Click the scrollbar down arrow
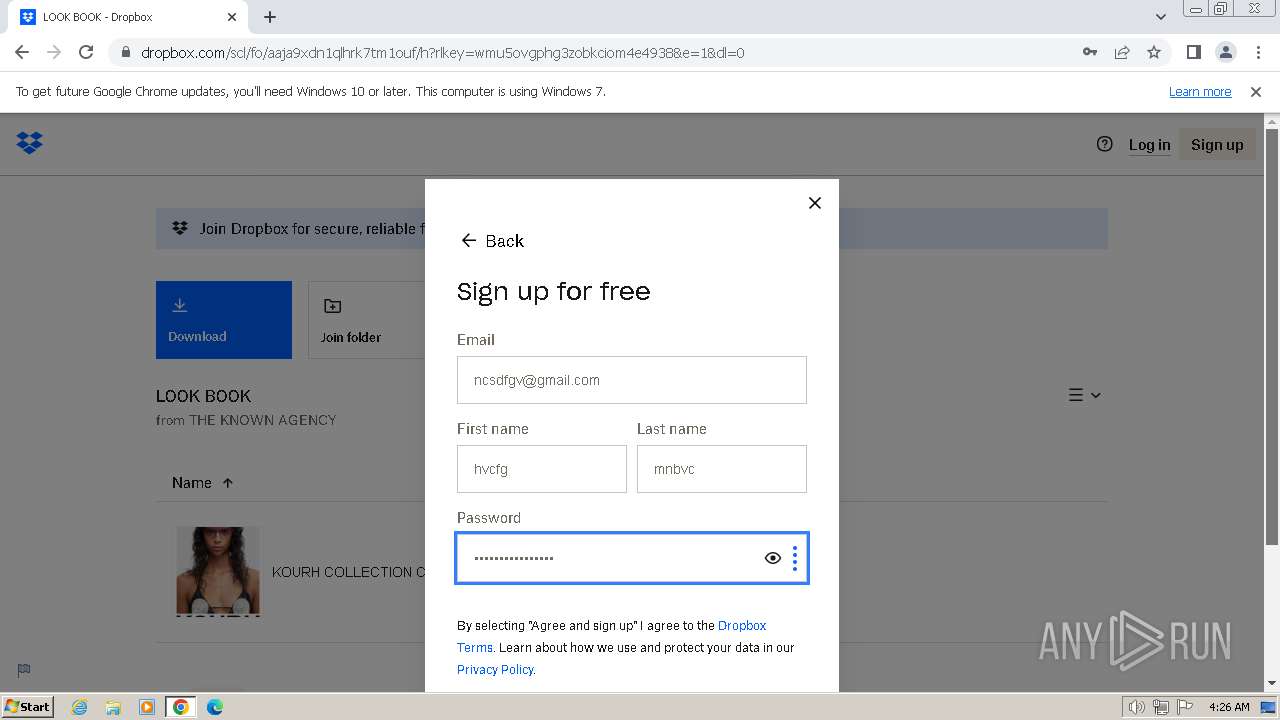The image size is (1280, 720). tap(1272, 684)
